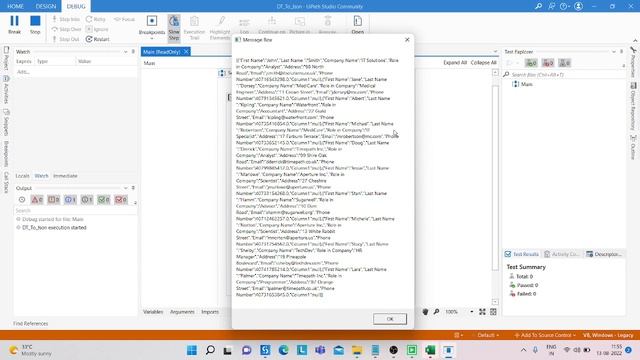Toggle the Execution Trail option

(194, 28)
